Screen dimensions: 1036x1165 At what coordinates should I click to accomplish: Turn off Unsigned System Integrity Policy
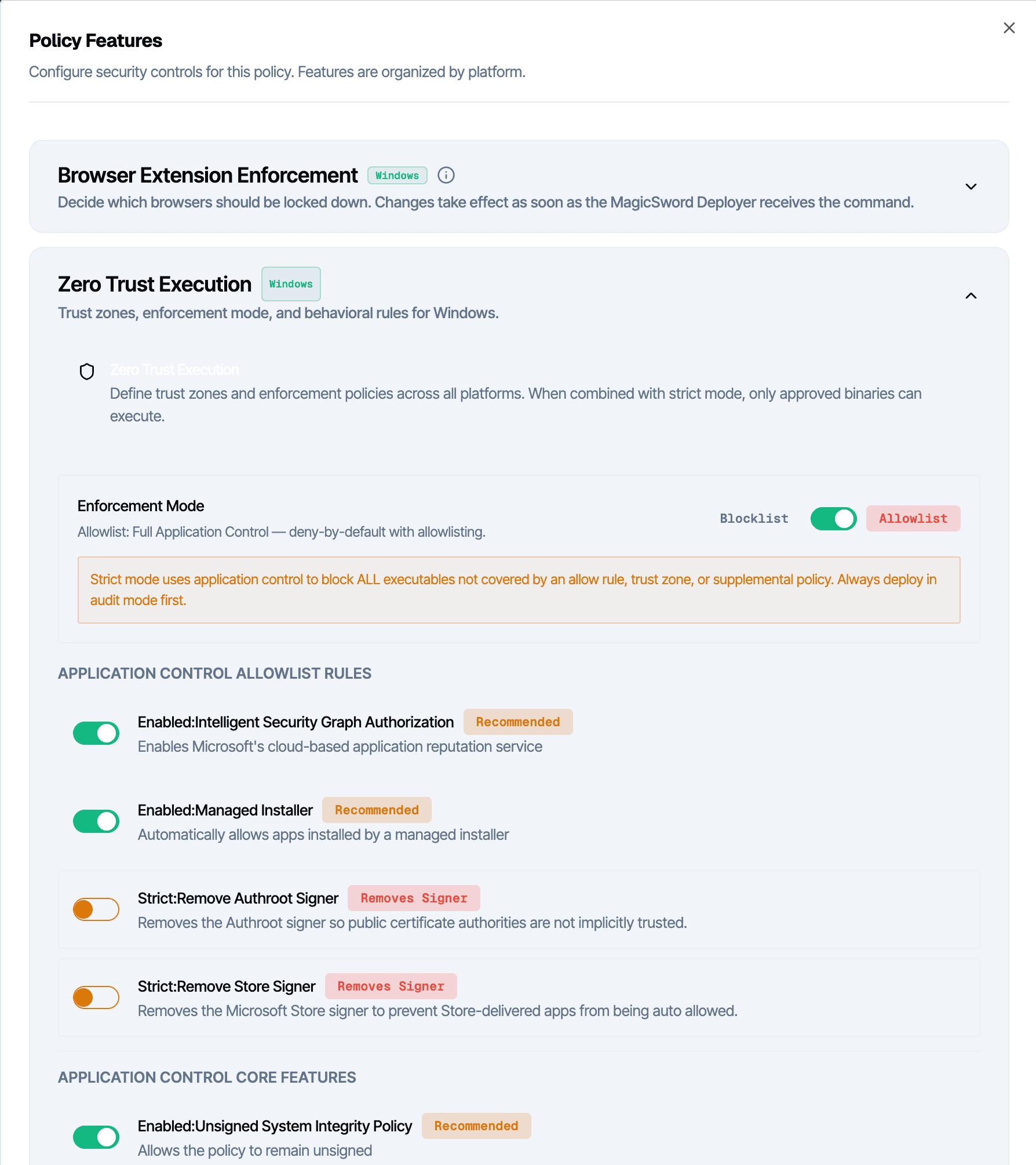[x=96, y=1137]
